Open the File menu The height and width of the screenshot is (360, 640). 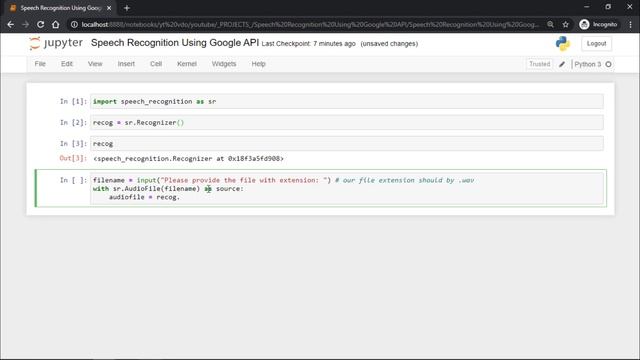coord(40,64)
